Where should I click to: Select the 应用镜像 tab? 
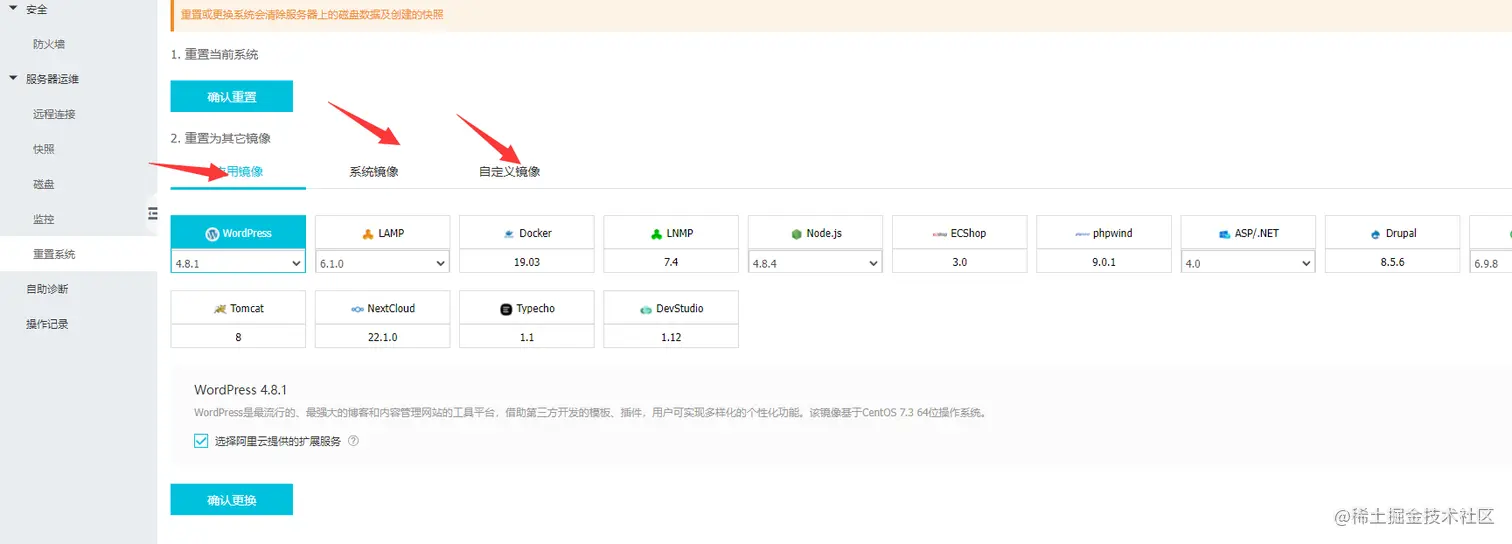tap(238, 172)
